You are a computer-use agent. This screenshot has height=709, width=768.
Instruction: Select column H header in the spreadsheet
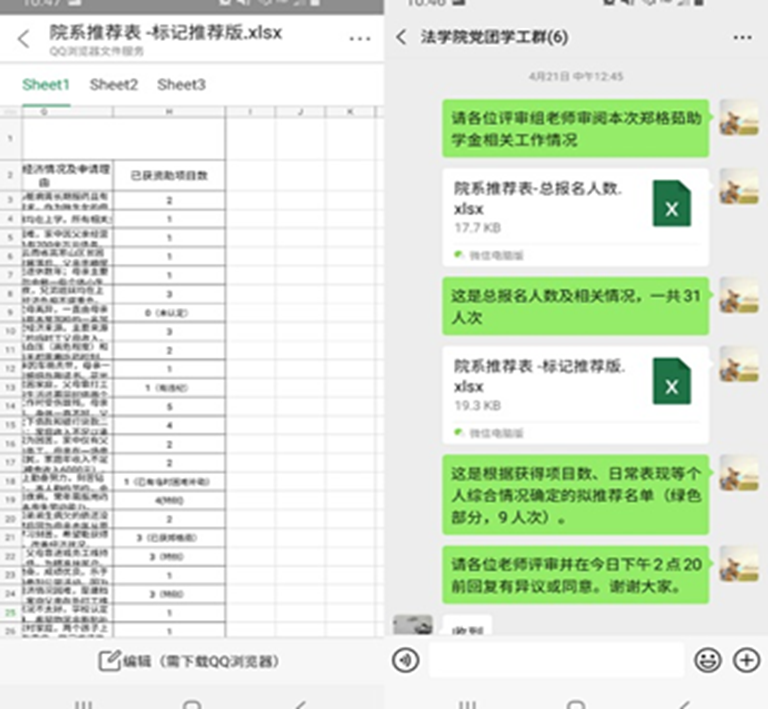169,112
